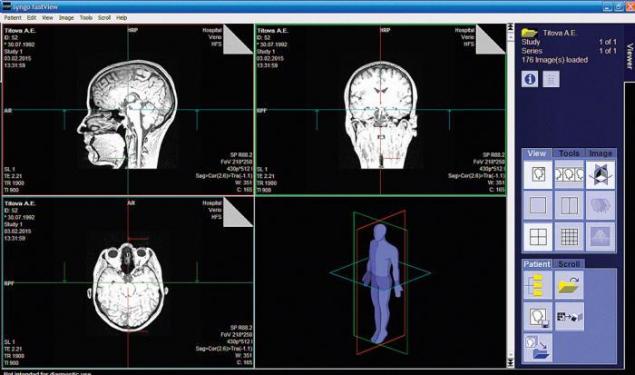
Task: Choose the 2x2 grid layout icon
Action: coord(538,237)
